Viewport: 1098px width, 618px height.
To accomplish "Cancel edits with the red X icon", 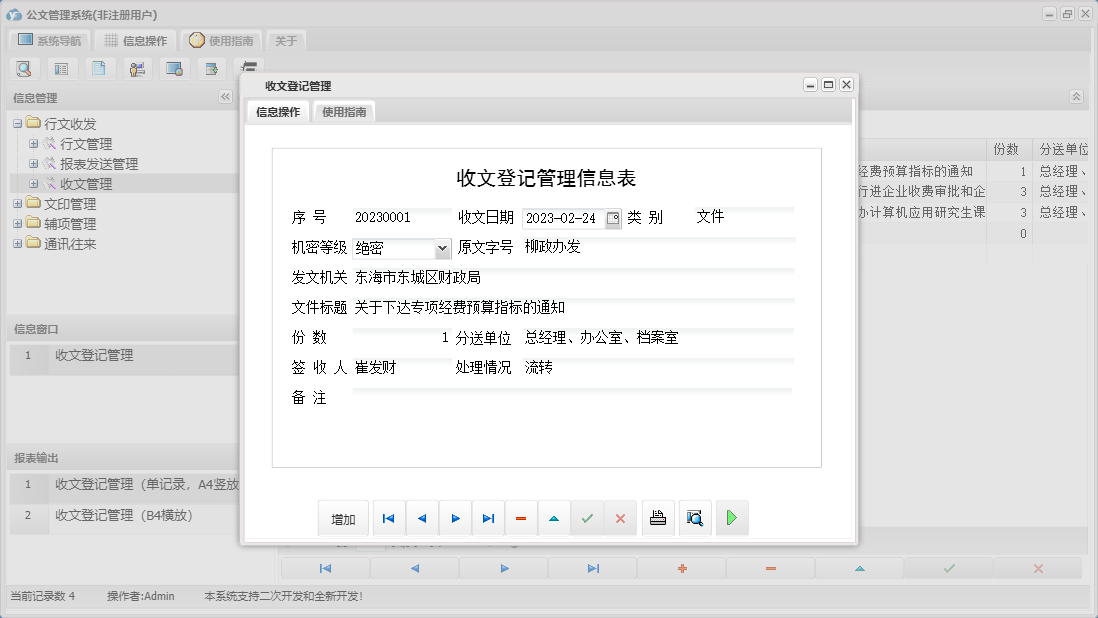I will [x=620, y=518].
